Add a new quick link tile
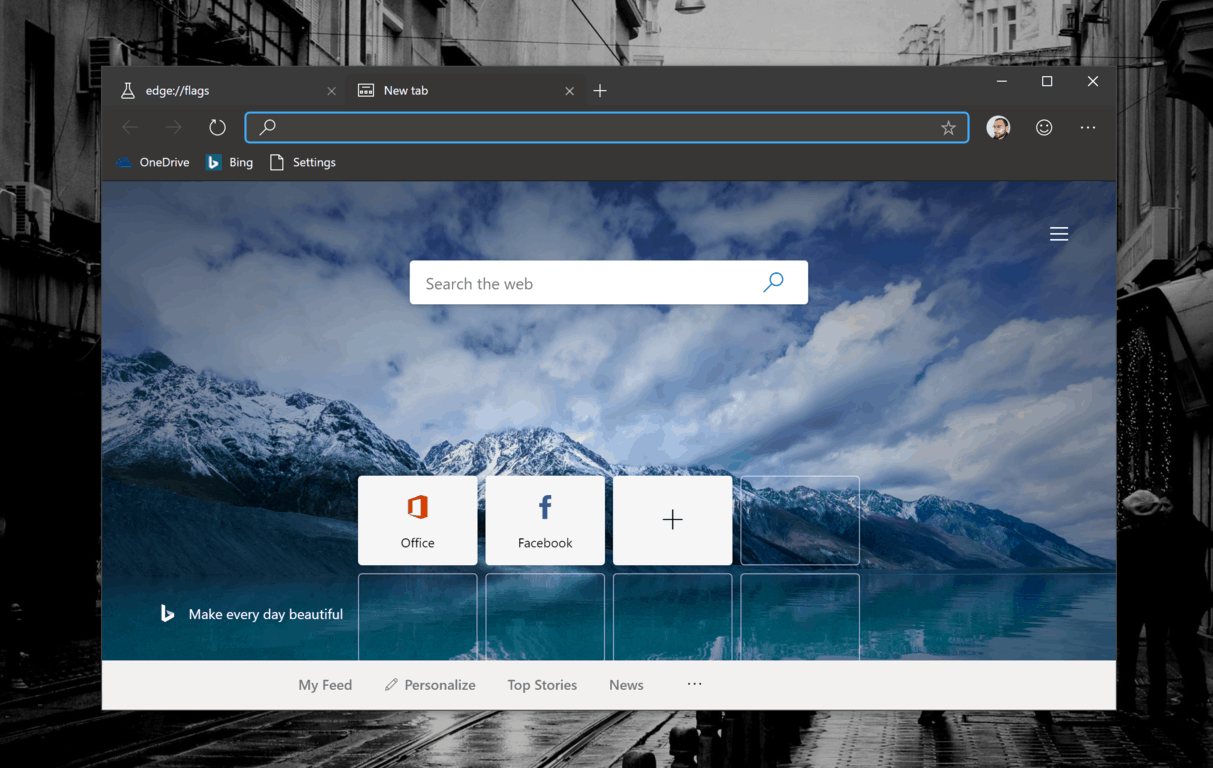The height and width of the screenshot is (768, 1213). click(672, 520)
